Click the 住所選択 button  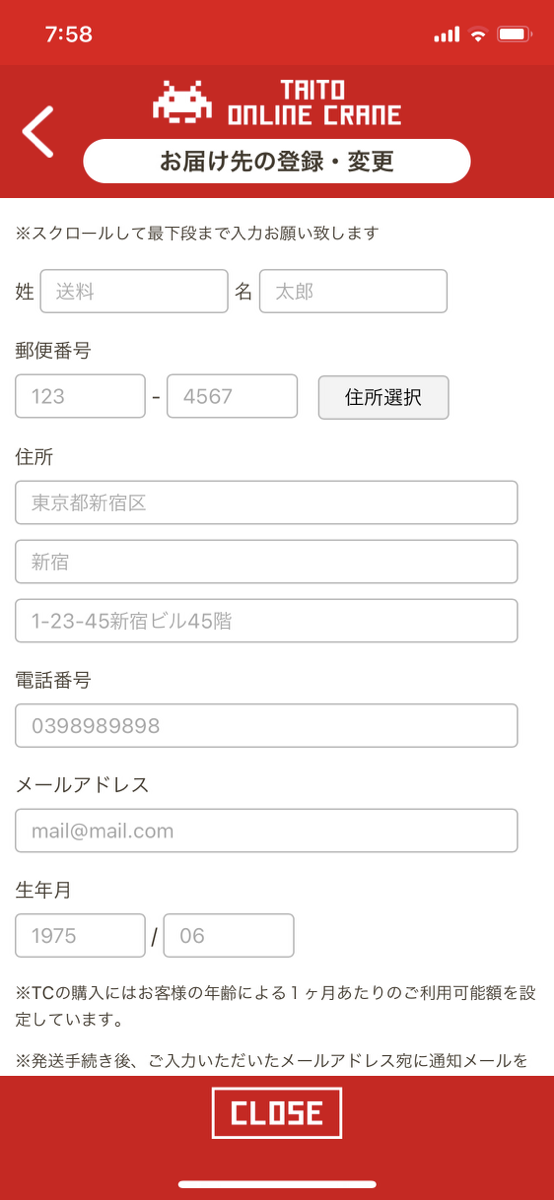(383, 397)
